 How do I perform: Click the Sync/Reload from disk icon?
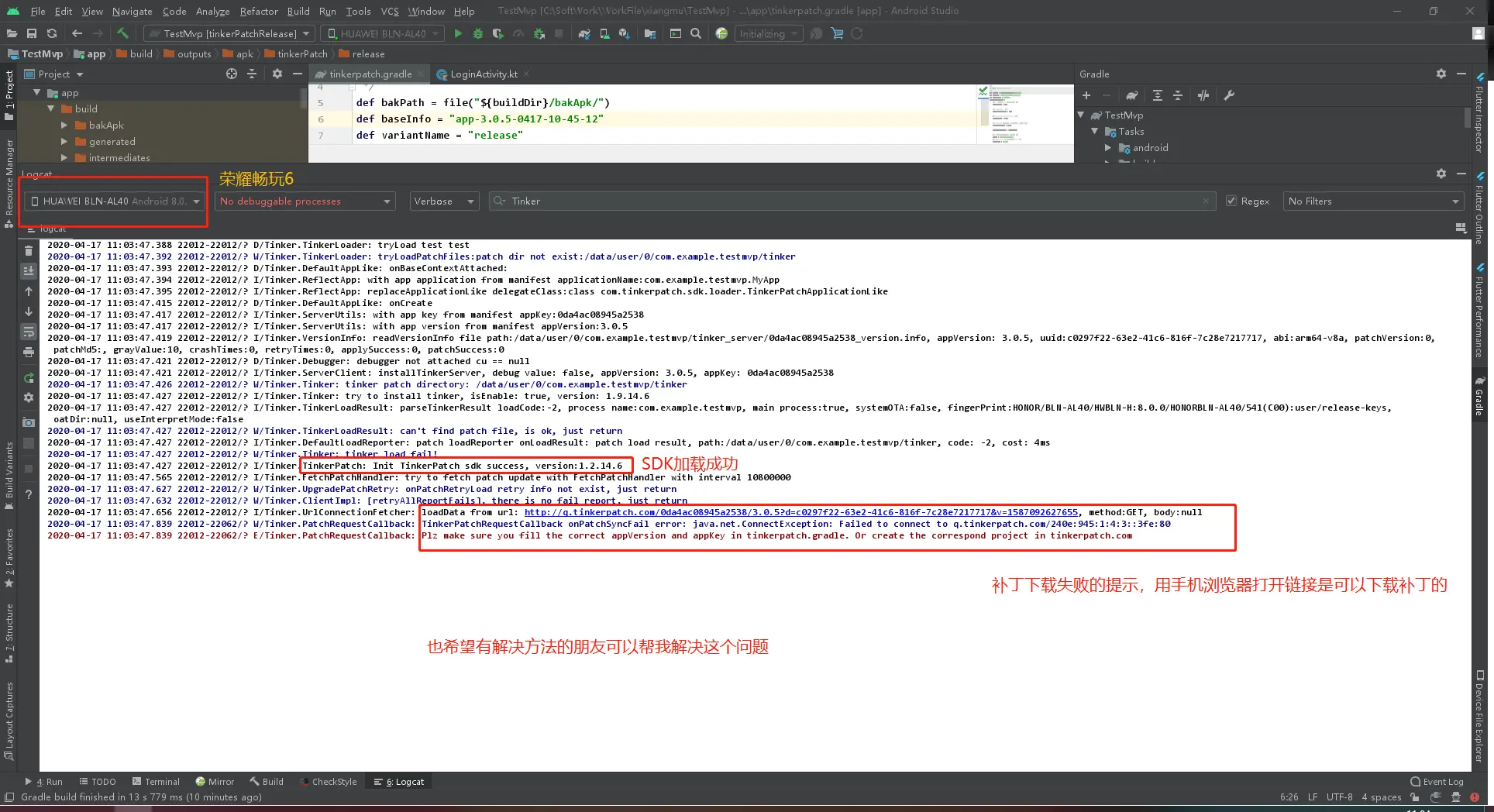(x=52, y=33)
